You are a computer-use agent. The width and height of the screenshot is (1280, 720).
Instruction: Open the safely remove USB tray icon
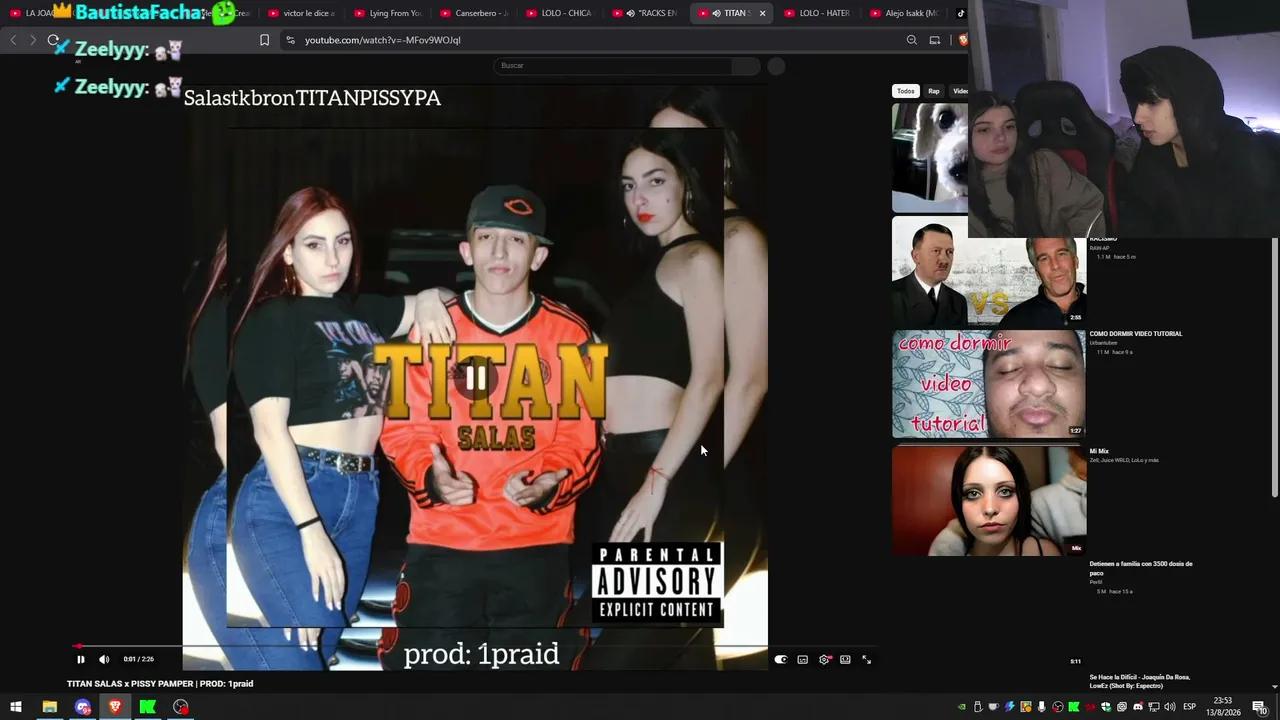coord(978,707)
